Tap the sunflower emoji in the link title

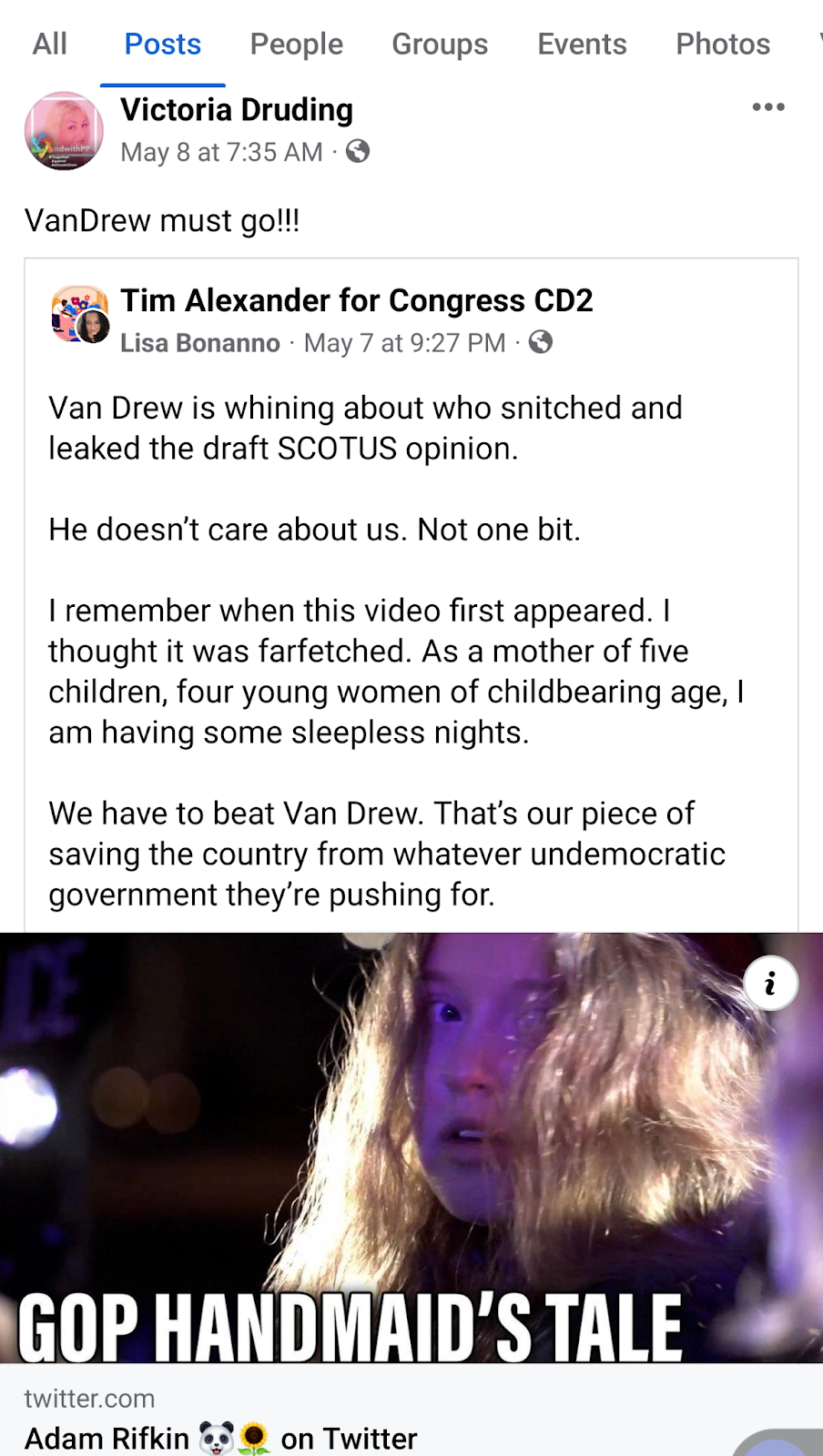click(x=254, y=1439)
